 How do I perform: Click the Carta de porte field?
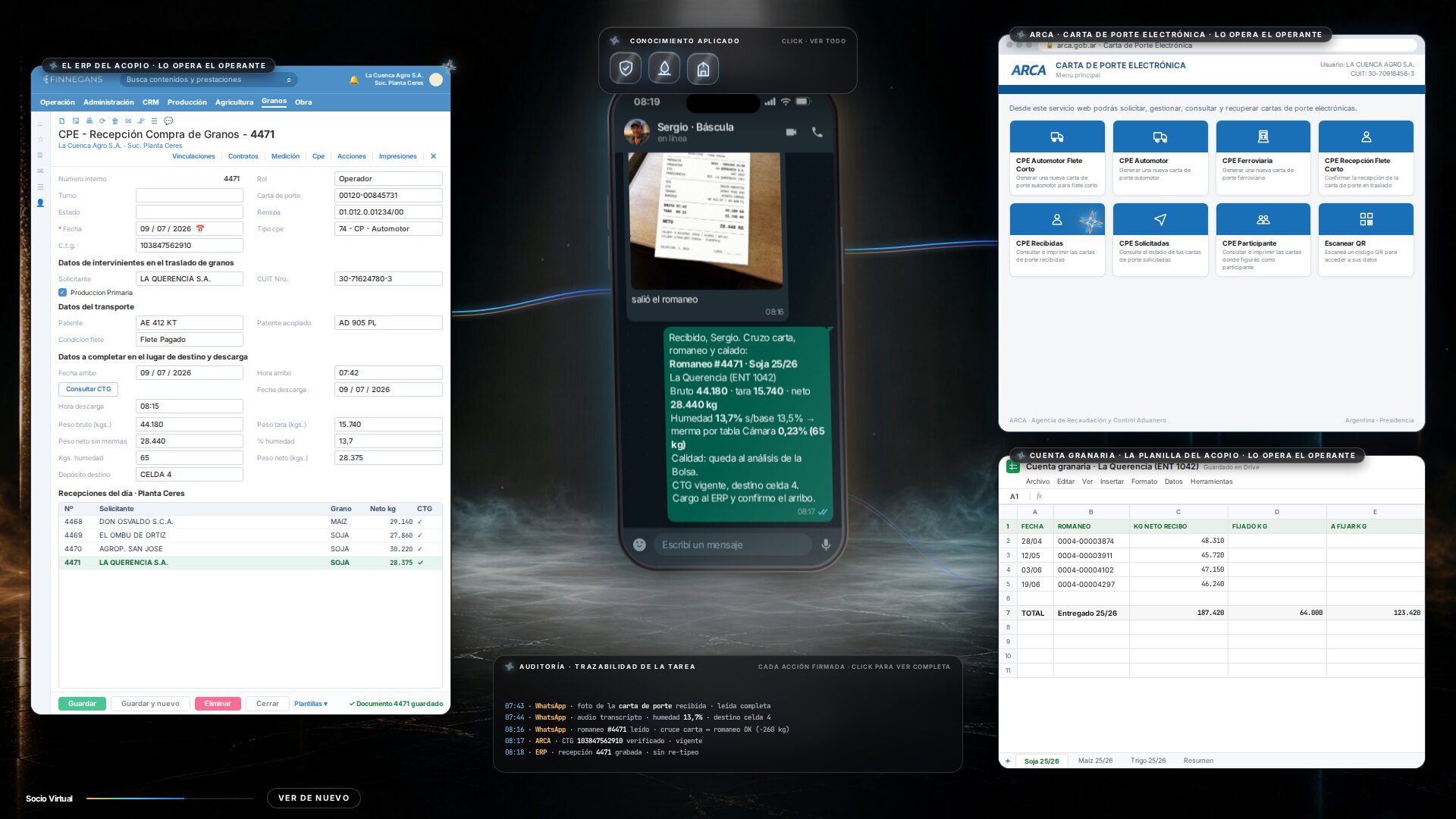click(x=388, y=196)
